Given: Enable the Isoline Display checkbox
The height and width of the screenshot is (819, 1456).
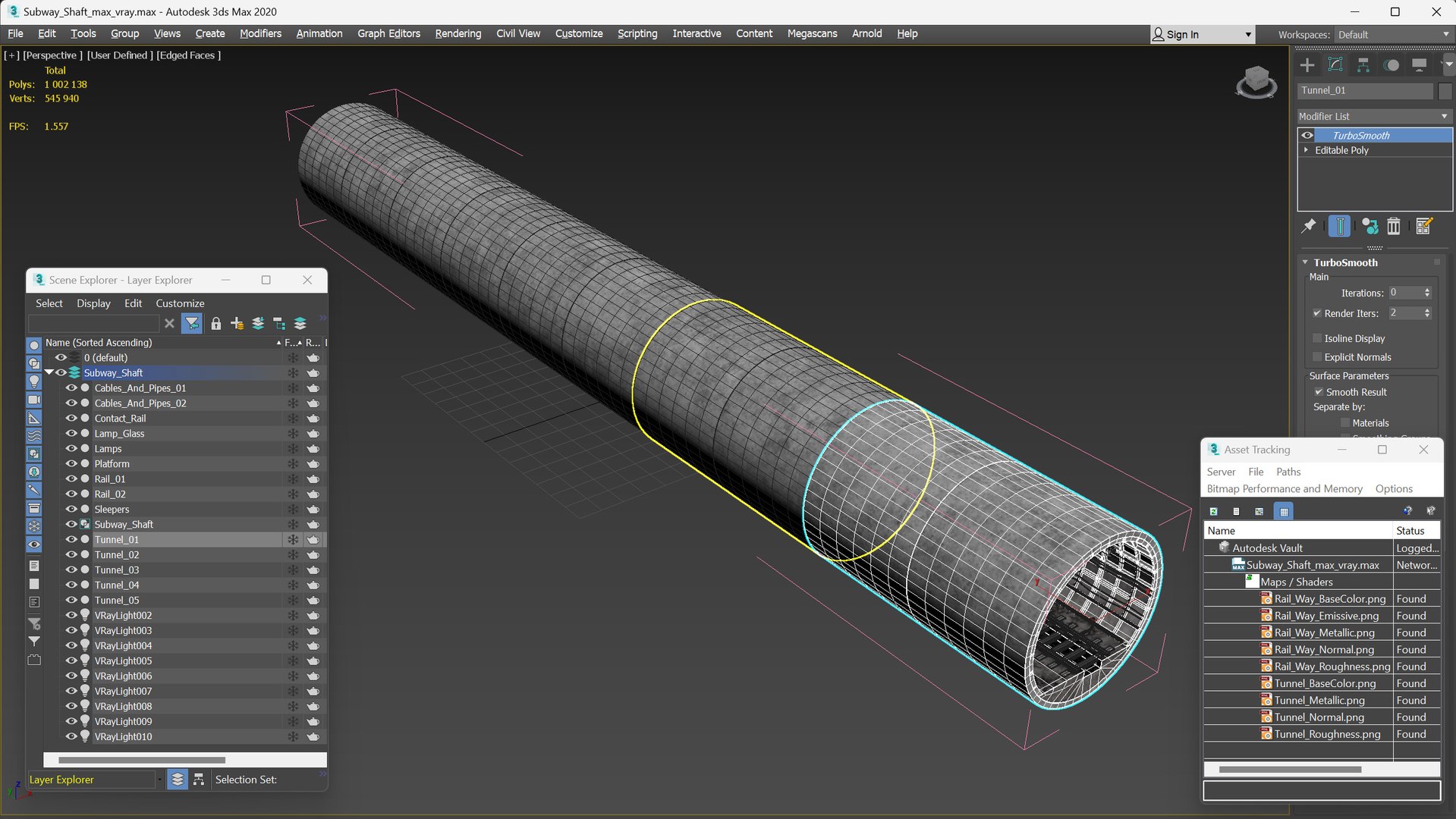Looking at the screenshot, I should (1318, 338).
